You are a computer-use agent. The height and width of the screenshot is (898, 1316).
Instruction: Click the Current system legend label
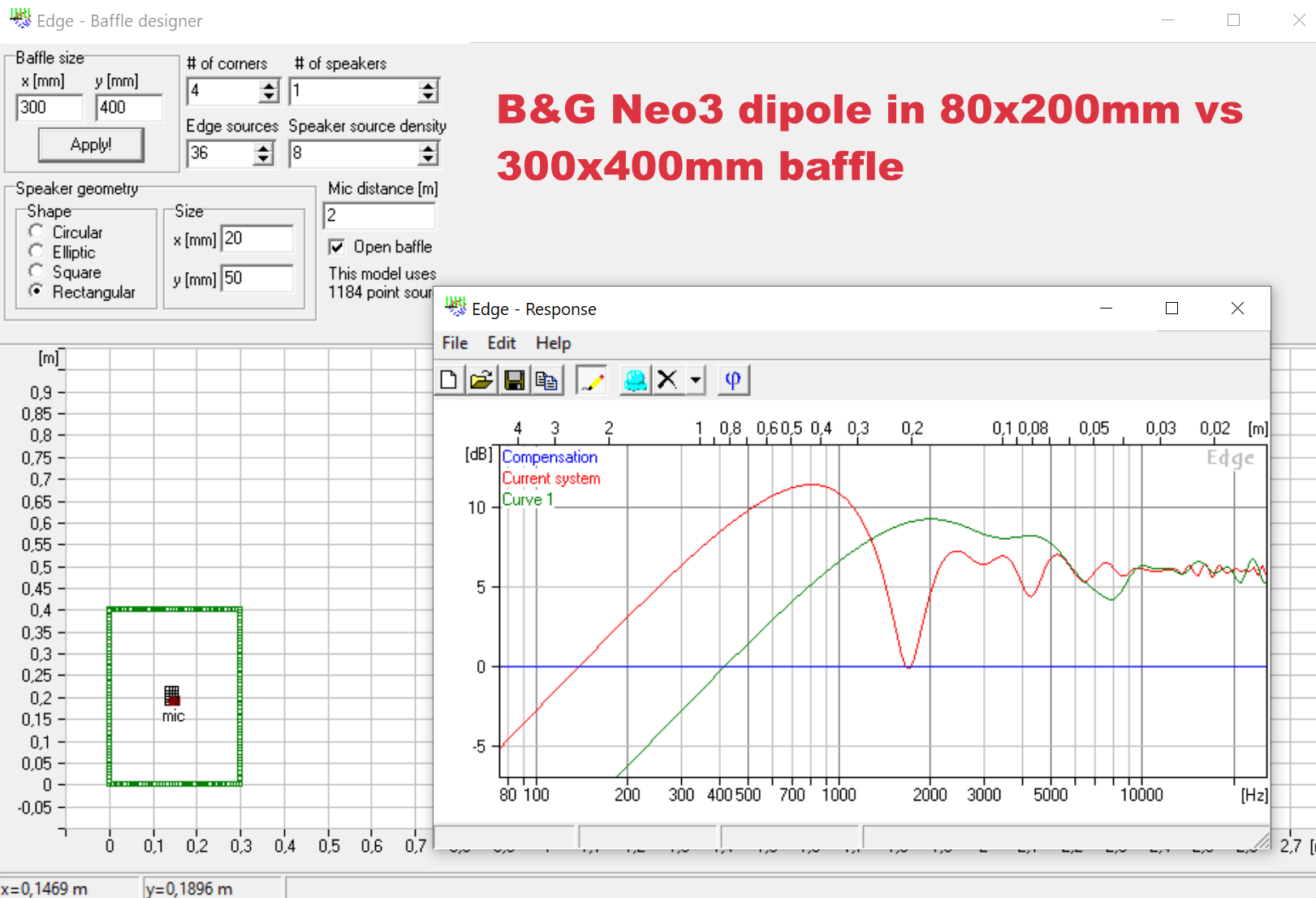click(551, 478)
